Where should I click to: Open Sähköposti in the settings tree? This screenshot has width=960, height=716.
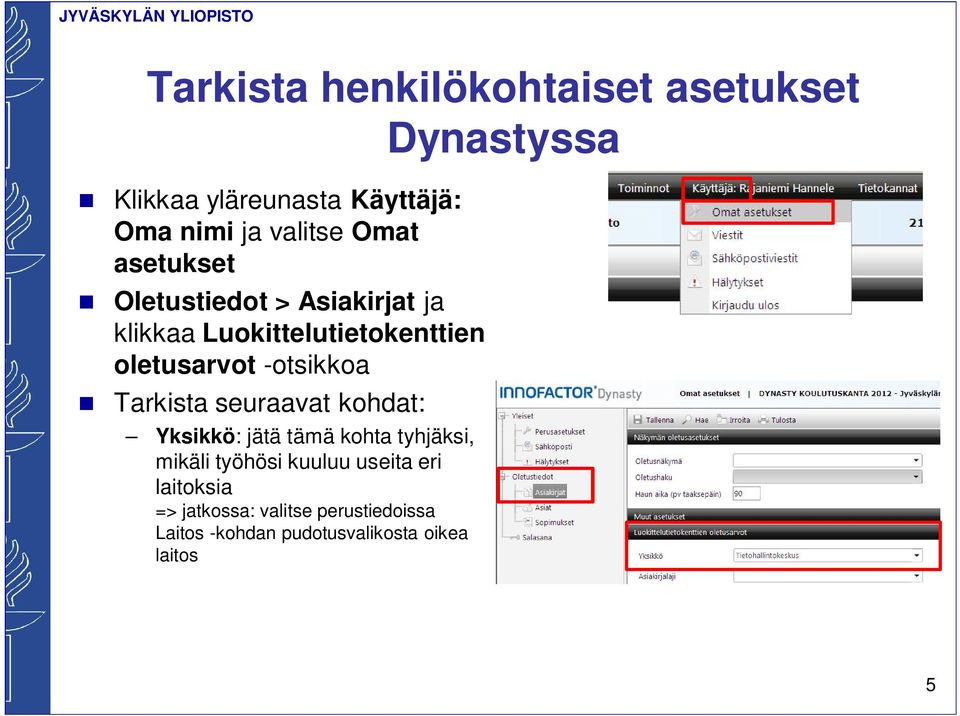(553, 447)
